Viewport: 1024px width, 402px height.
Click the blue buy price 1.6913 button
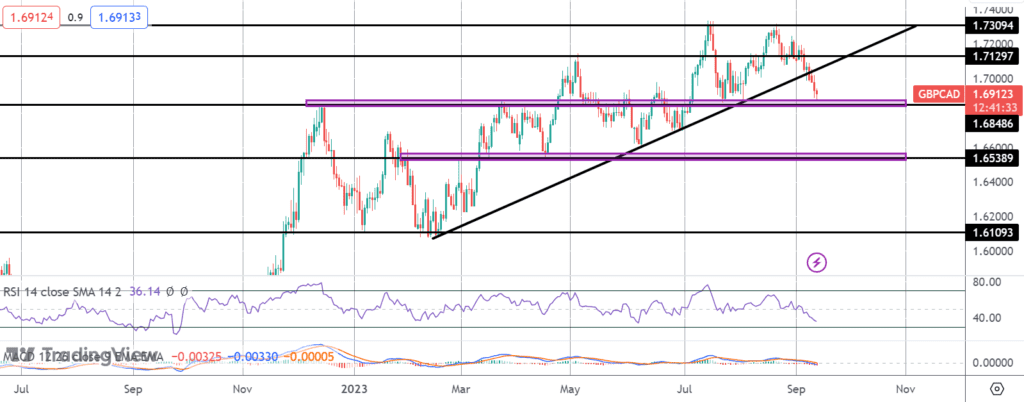click(119, 18)
